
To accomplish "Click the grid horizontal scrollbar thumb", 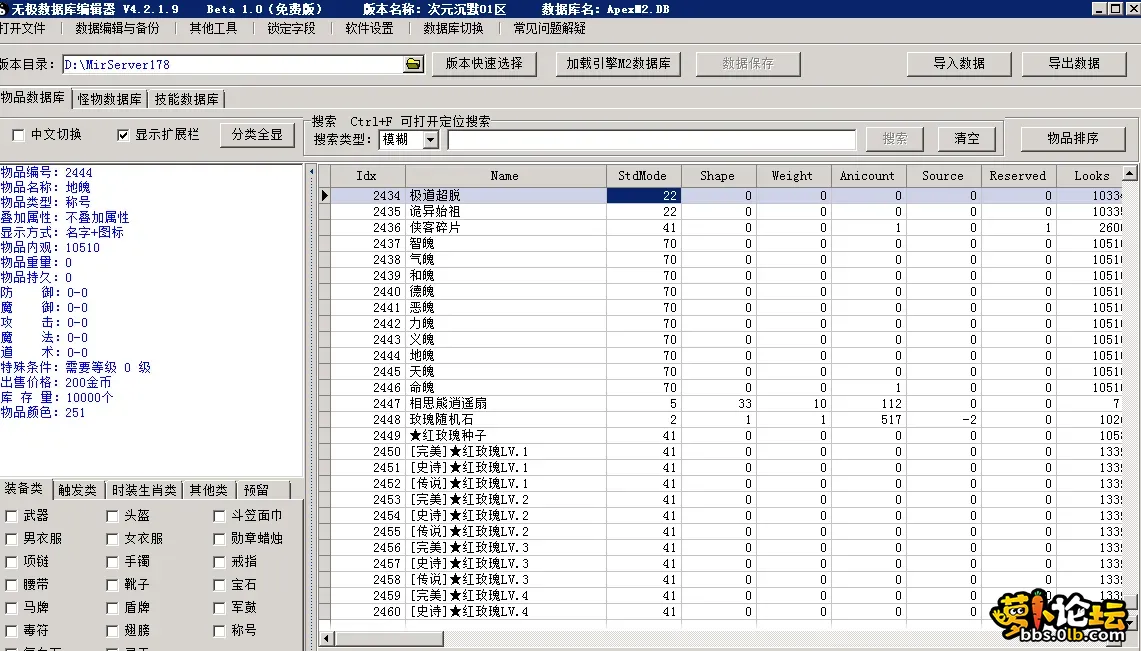I will tap(388, 639).
